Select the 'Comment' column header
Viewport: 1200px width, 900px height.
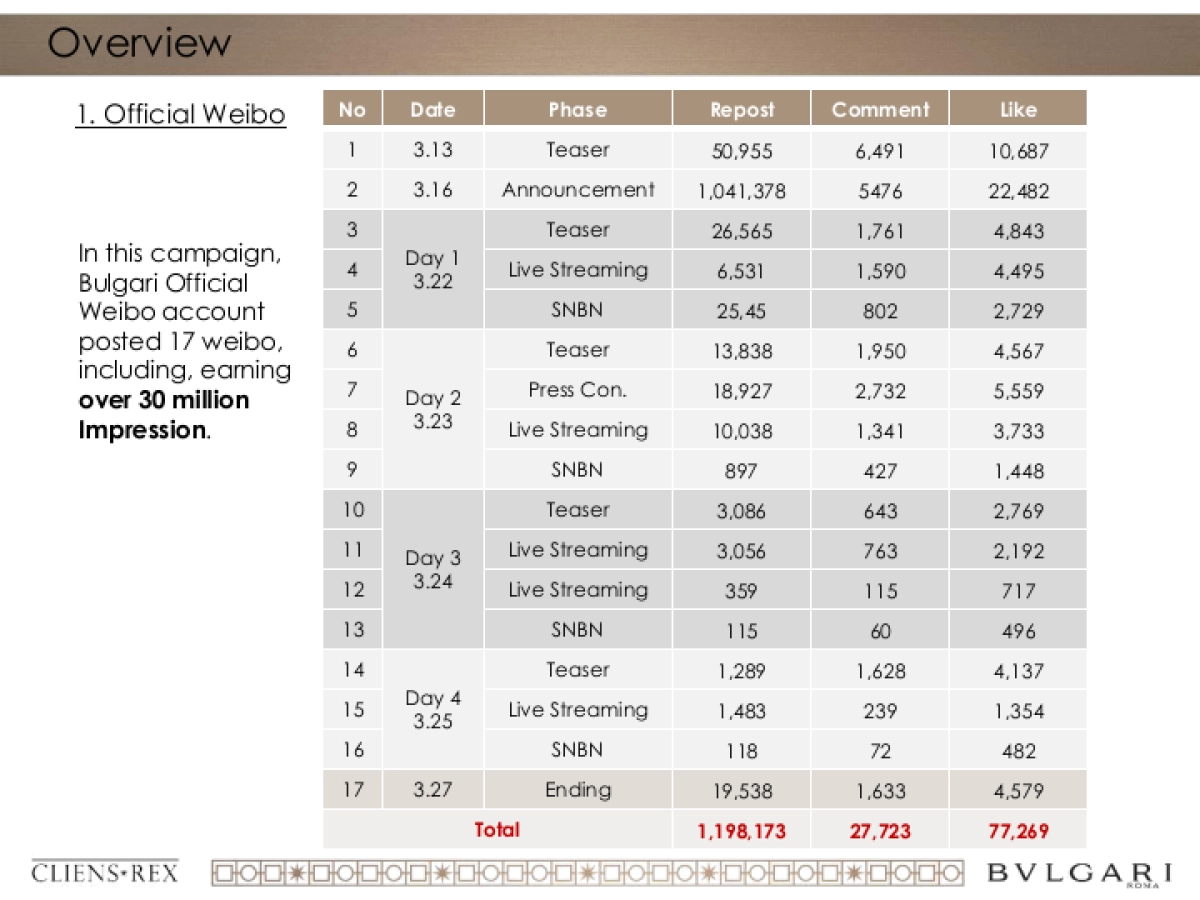pyautogui.click(x=880, y=109)
